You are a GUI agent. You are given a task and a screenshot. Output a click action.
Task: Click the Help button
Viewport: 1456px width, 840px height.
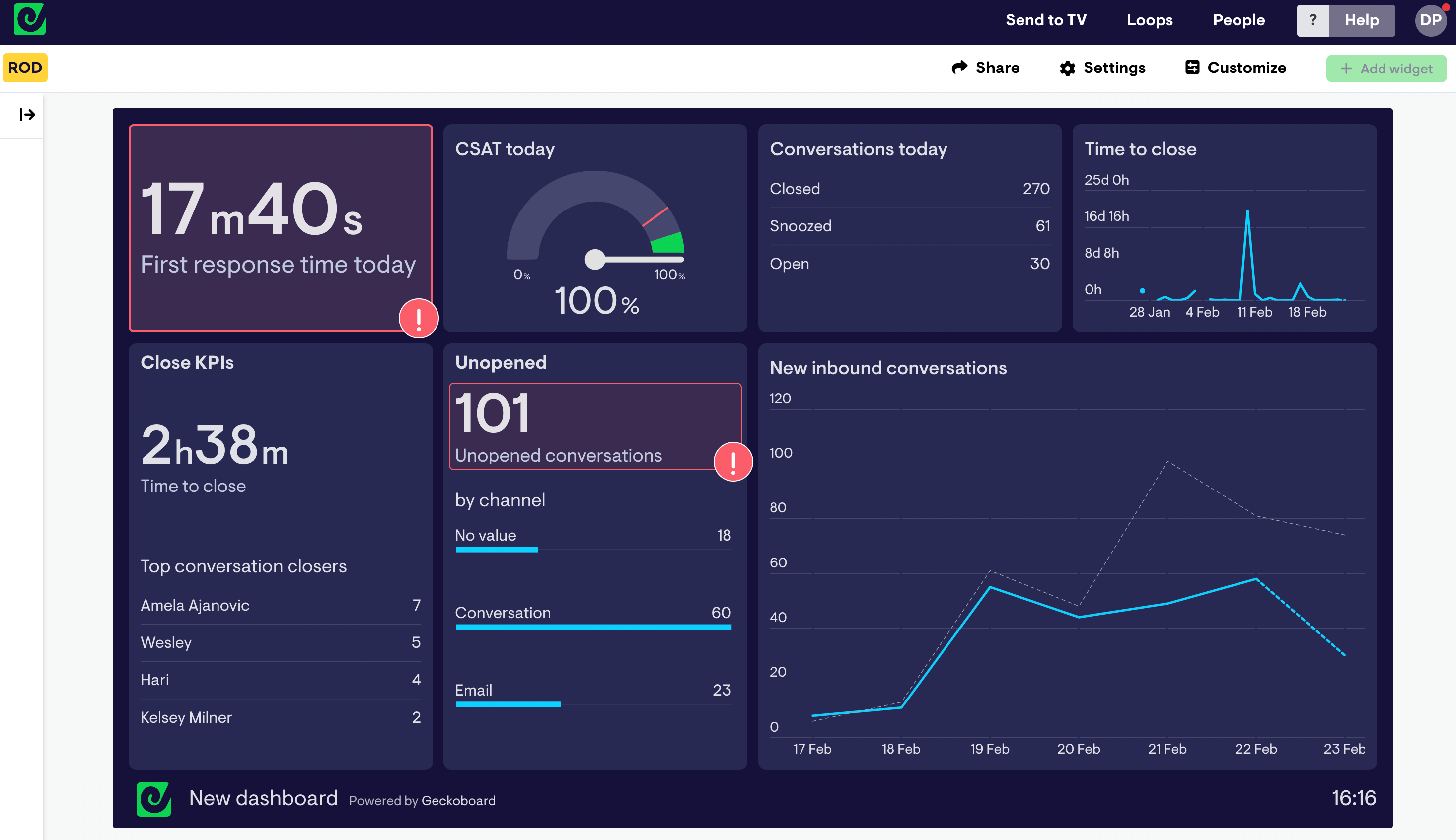1361,20
